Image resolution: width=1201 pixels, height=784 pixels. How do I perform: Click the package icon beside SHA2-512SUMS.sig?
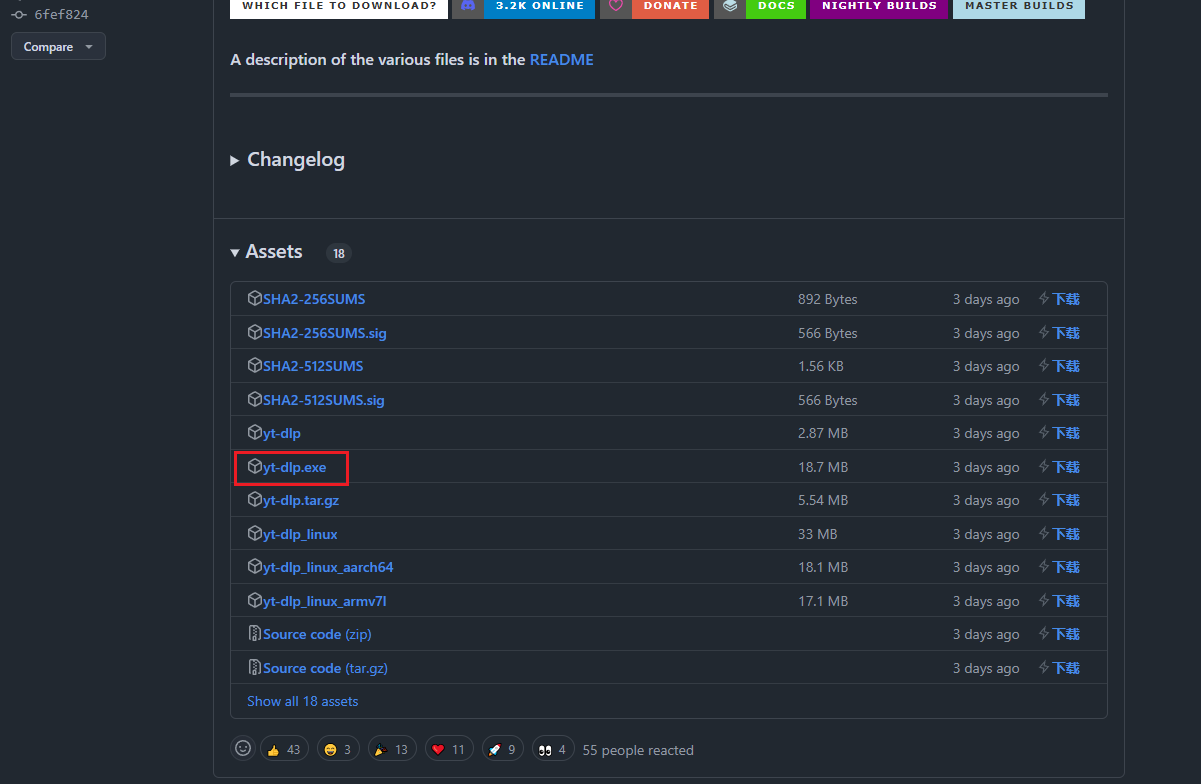pyautogui.click(x=255, y=400)
